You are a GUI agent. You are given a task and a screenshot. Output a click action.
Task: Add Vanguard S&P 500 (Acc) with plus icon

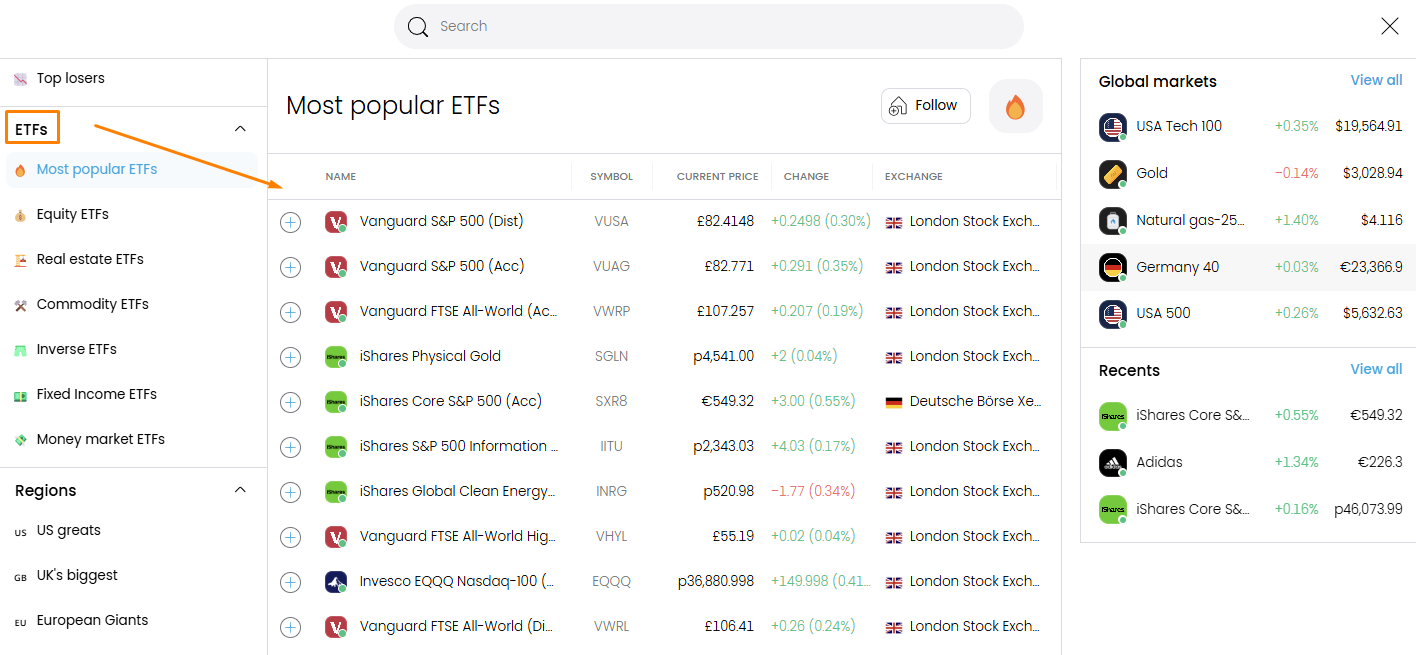pyautogui.click(x=290, y=267)
